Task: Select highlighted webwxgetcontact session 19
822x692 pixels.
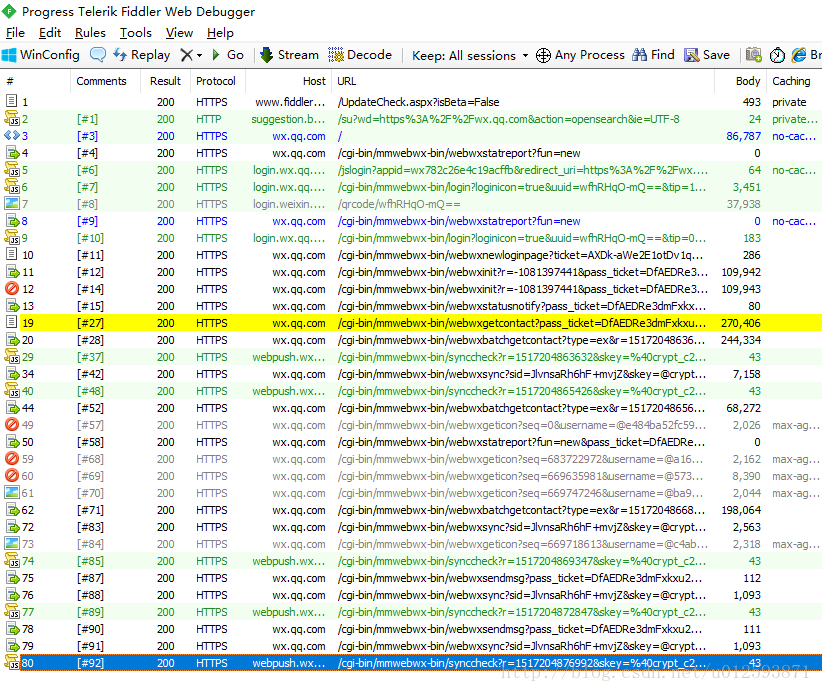Action: click(400, 323)
